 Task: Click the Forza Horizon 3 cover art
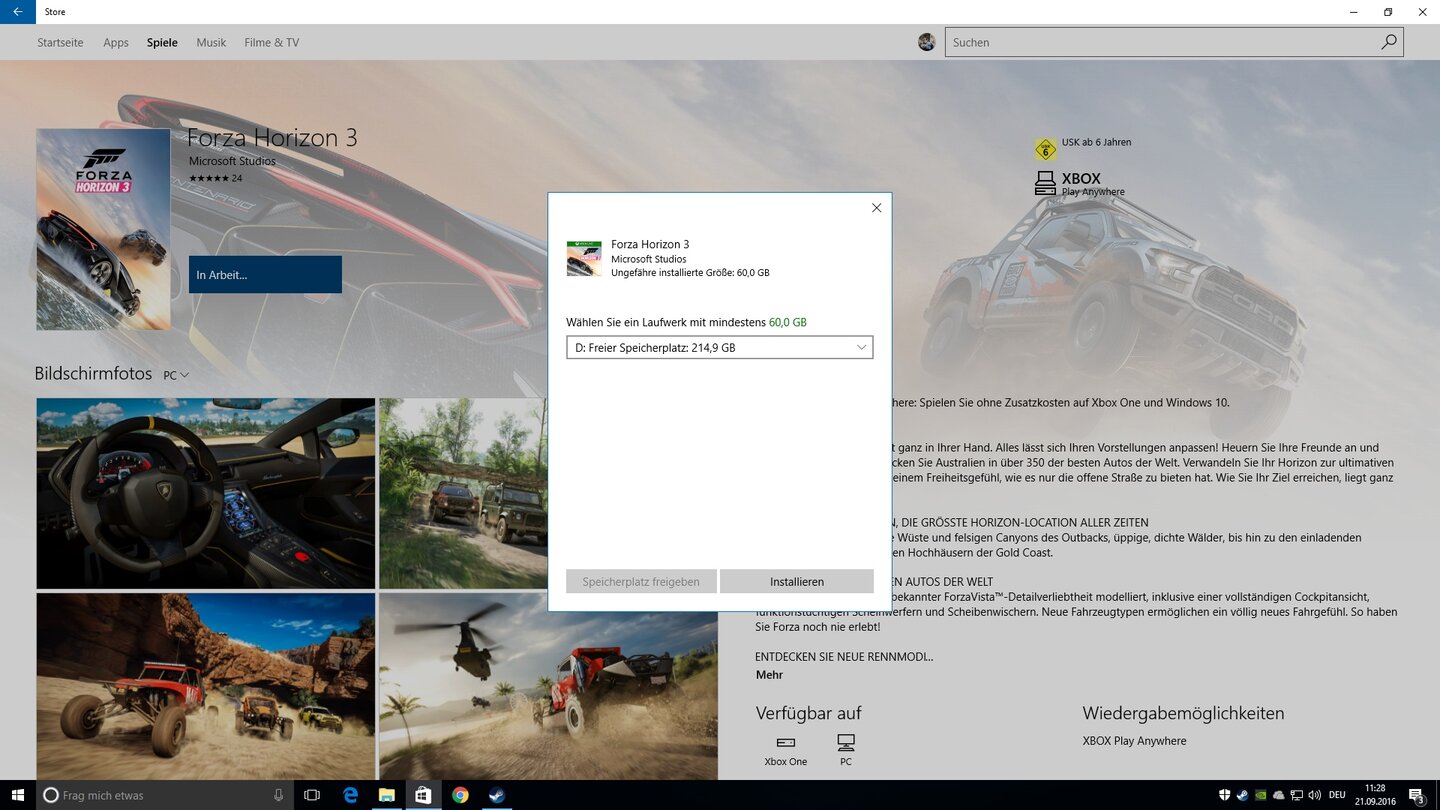pyautogui.click(x=103, y=229)
